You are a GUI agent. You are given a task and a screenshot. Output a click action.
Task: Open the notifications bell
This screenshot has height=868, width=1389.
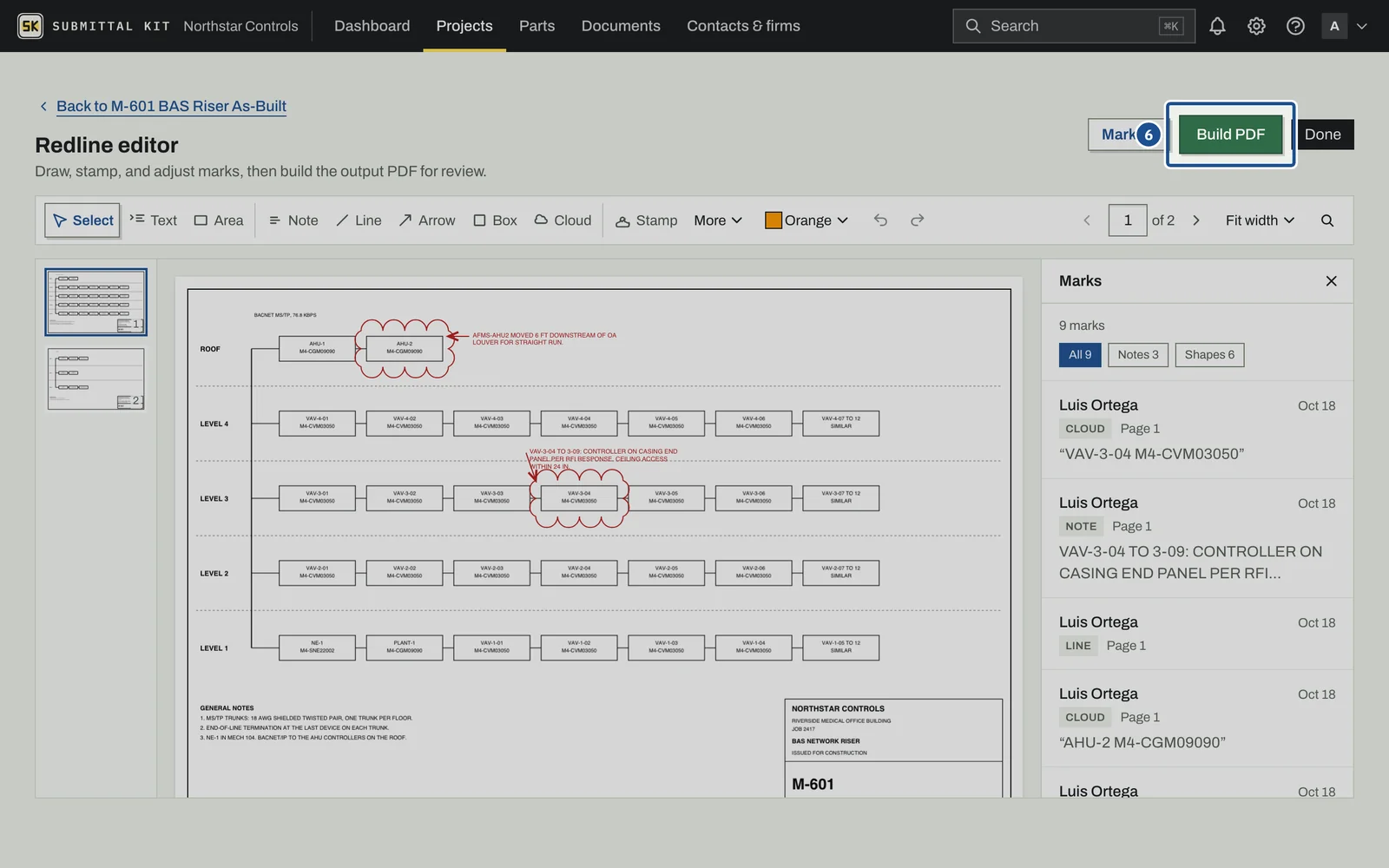pyautogui.click(x=1217, y=26)
